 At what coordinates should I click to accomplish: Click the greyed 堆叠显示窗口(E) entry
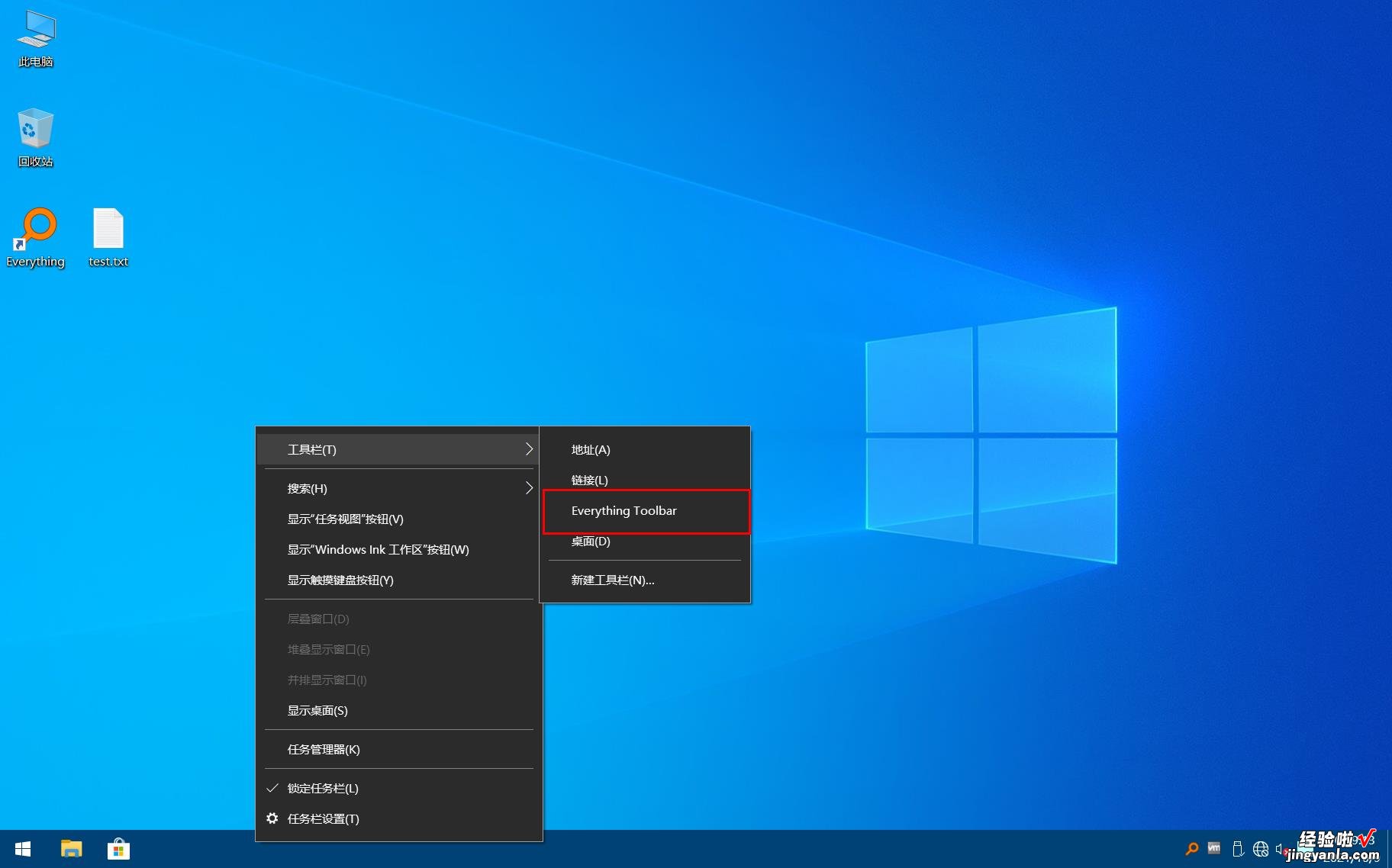point(398,649)
